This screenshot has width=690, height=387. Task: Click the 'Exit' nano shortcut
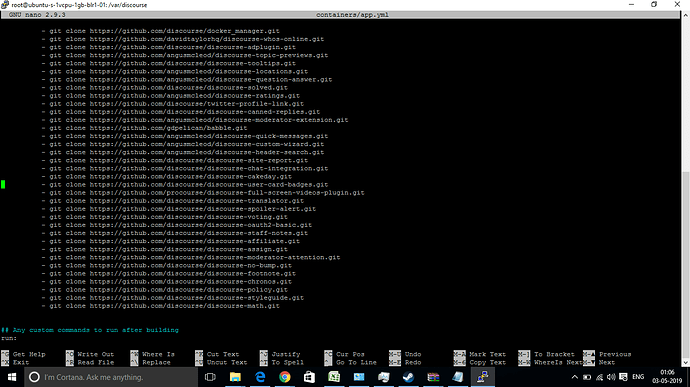coord(15,362)
